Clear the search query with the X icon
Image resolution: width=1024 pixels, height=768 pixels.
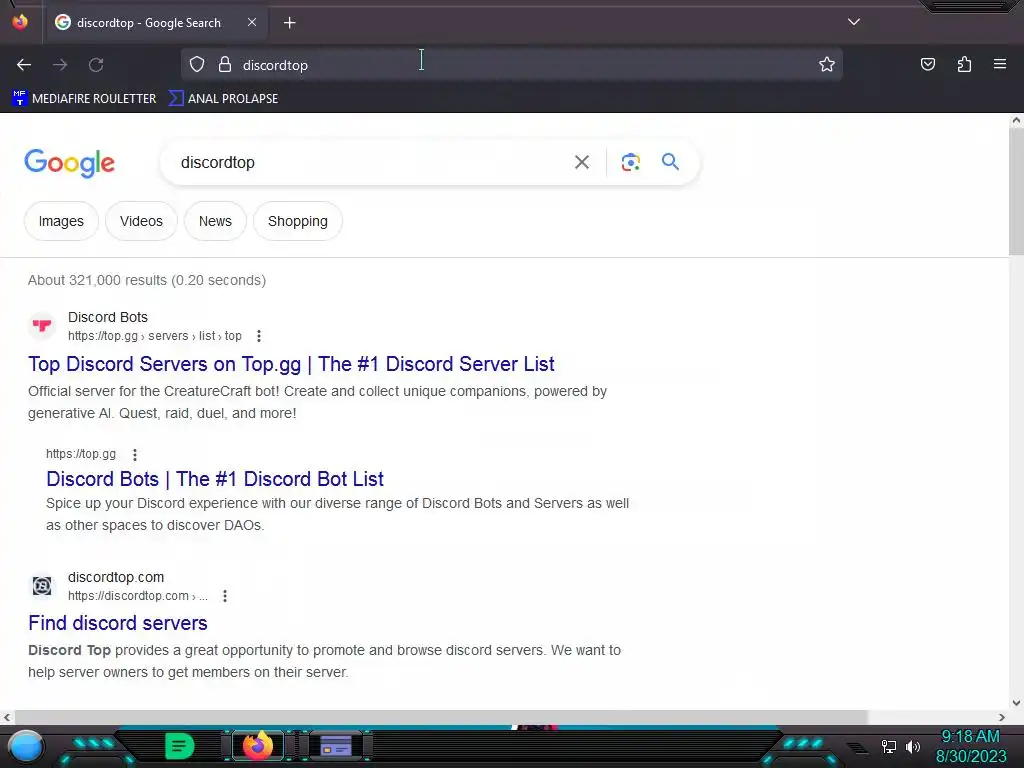point(581,163)
